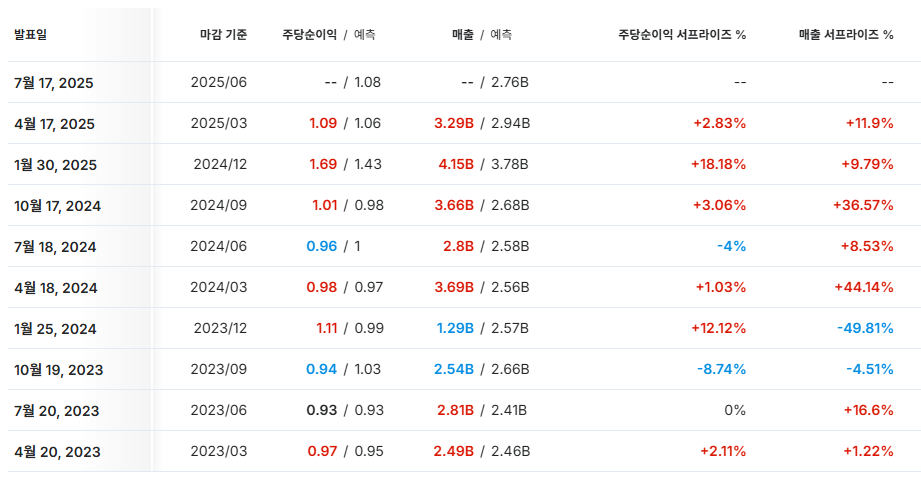921x478 pixels.
Task: Select the 10월 17, 2024 announcement date
Action: tap(58, 206)
